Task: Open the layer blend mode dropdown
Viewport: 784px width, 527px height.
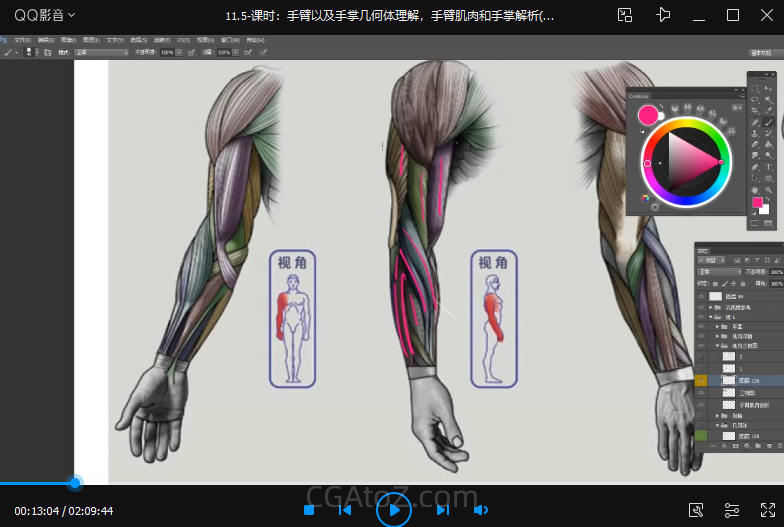Action: [717, 271]
